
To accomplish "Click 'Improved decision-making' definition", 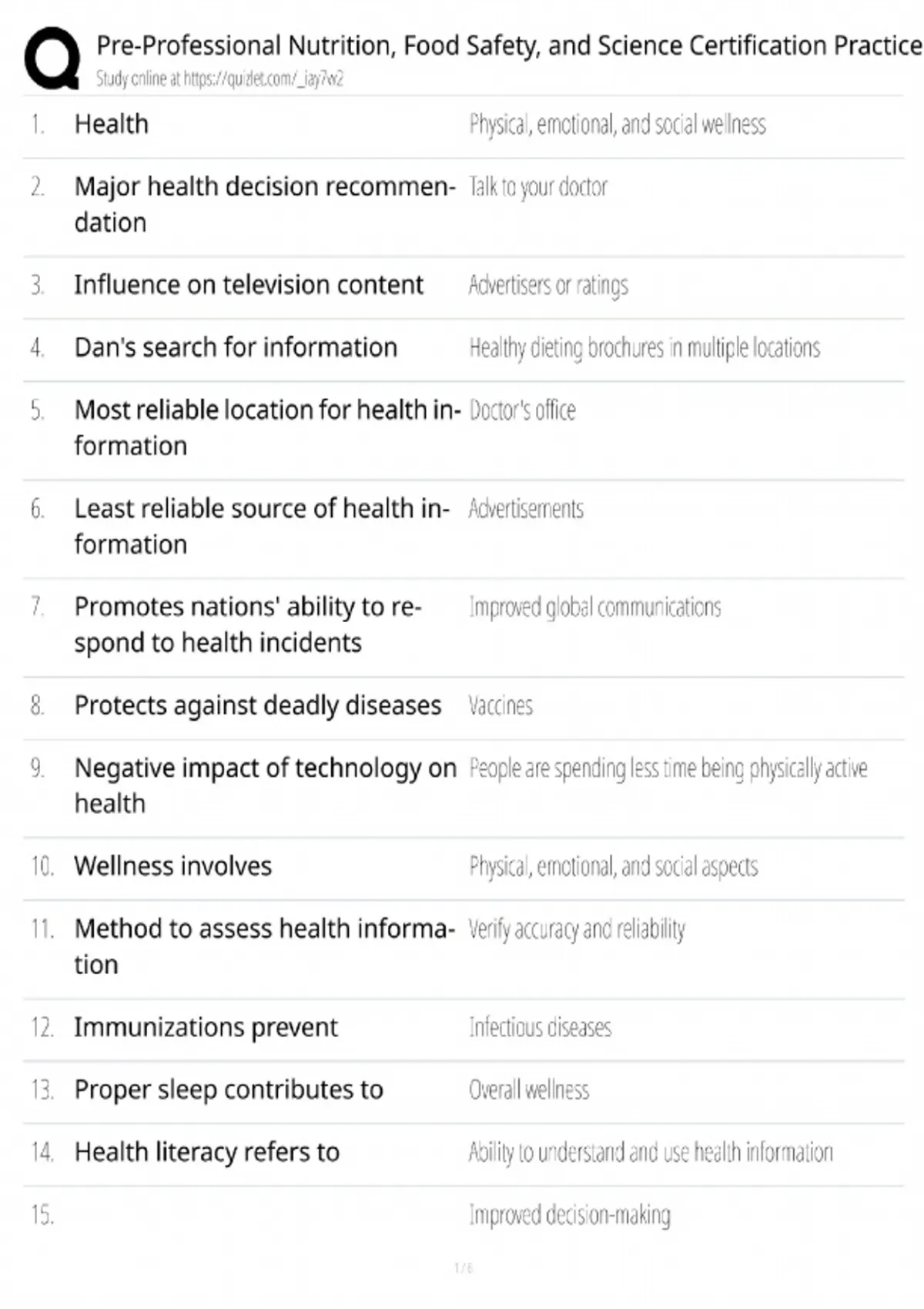I will 570,1215.
